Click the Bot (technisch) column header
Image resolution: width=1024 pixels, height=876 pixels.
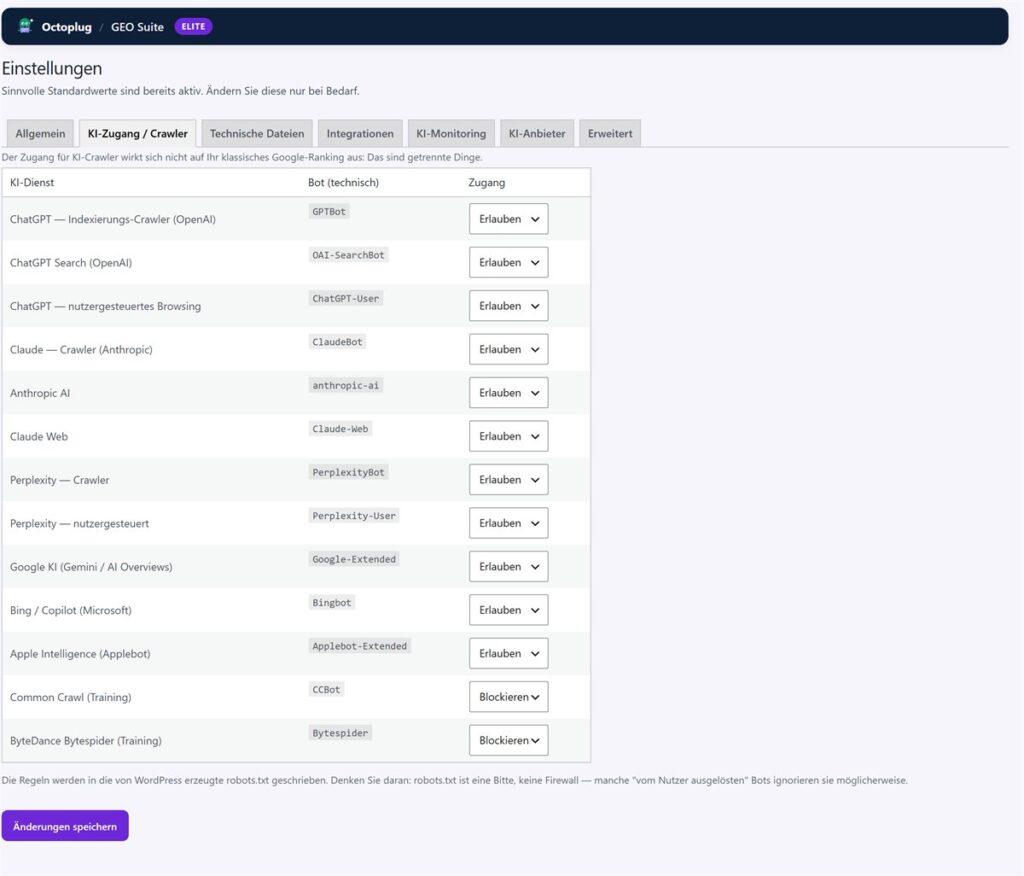pyautogui.click(x=344, y=182)
